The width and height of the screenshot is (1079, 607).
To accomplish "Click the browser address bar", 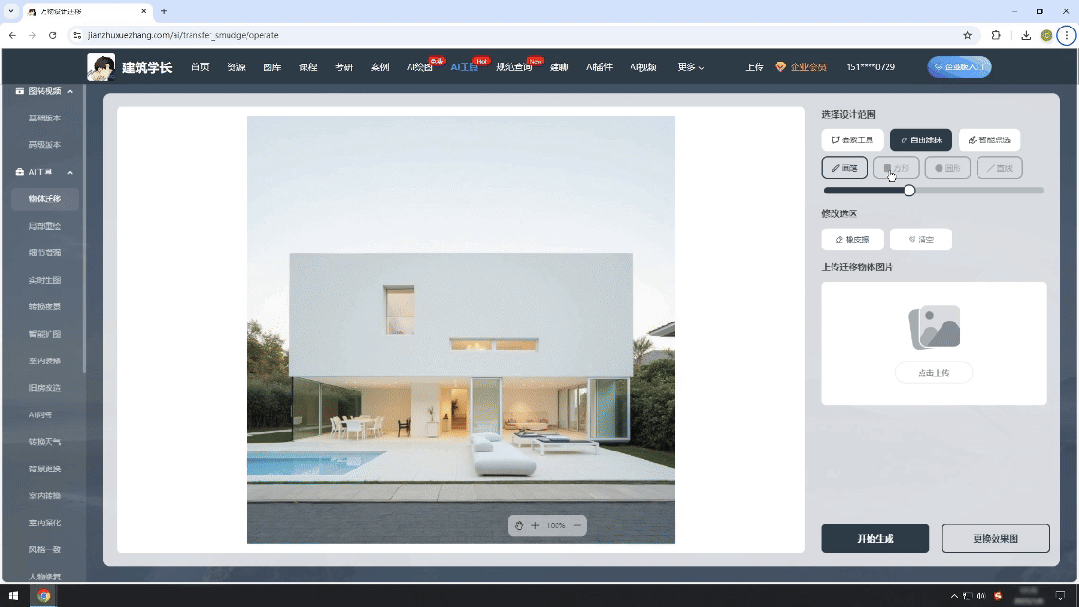I will point(523,35).
